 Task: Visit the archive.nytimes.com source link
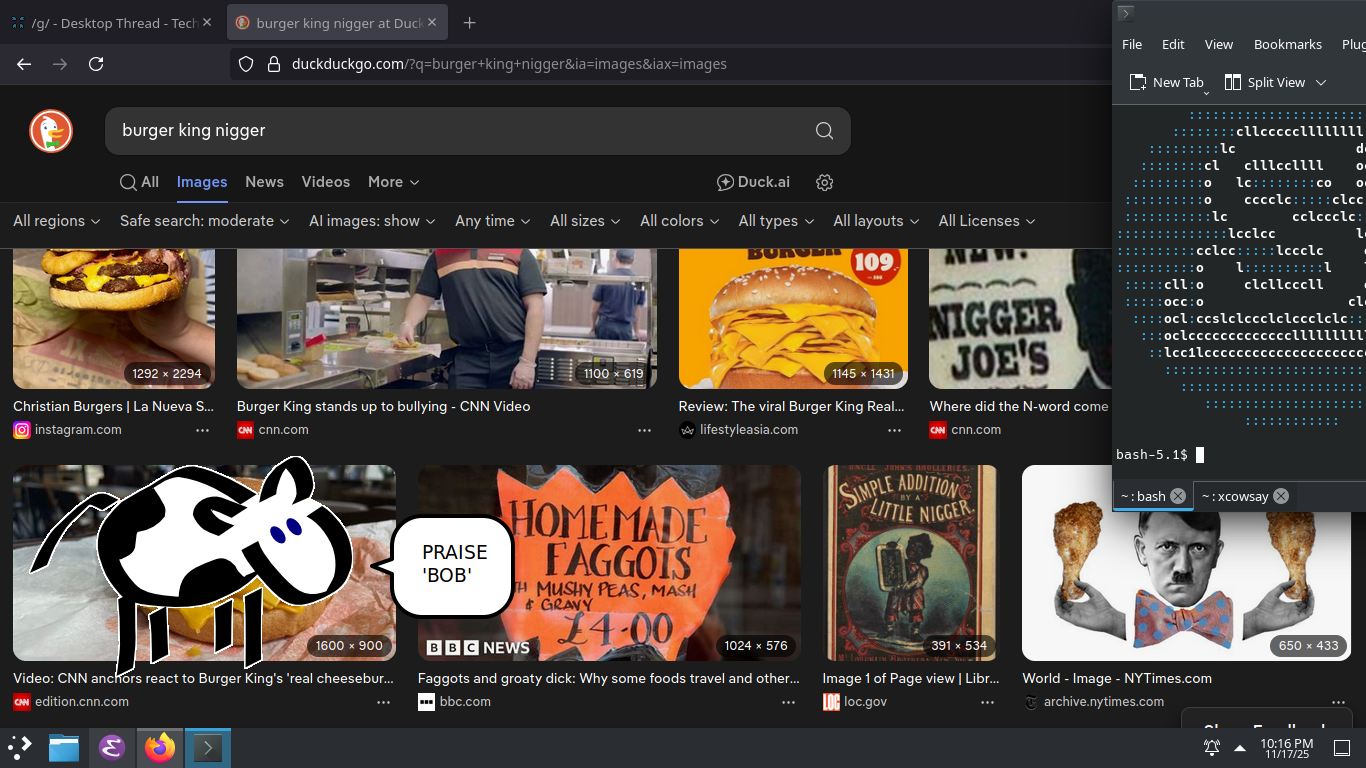coord(1104,702)
